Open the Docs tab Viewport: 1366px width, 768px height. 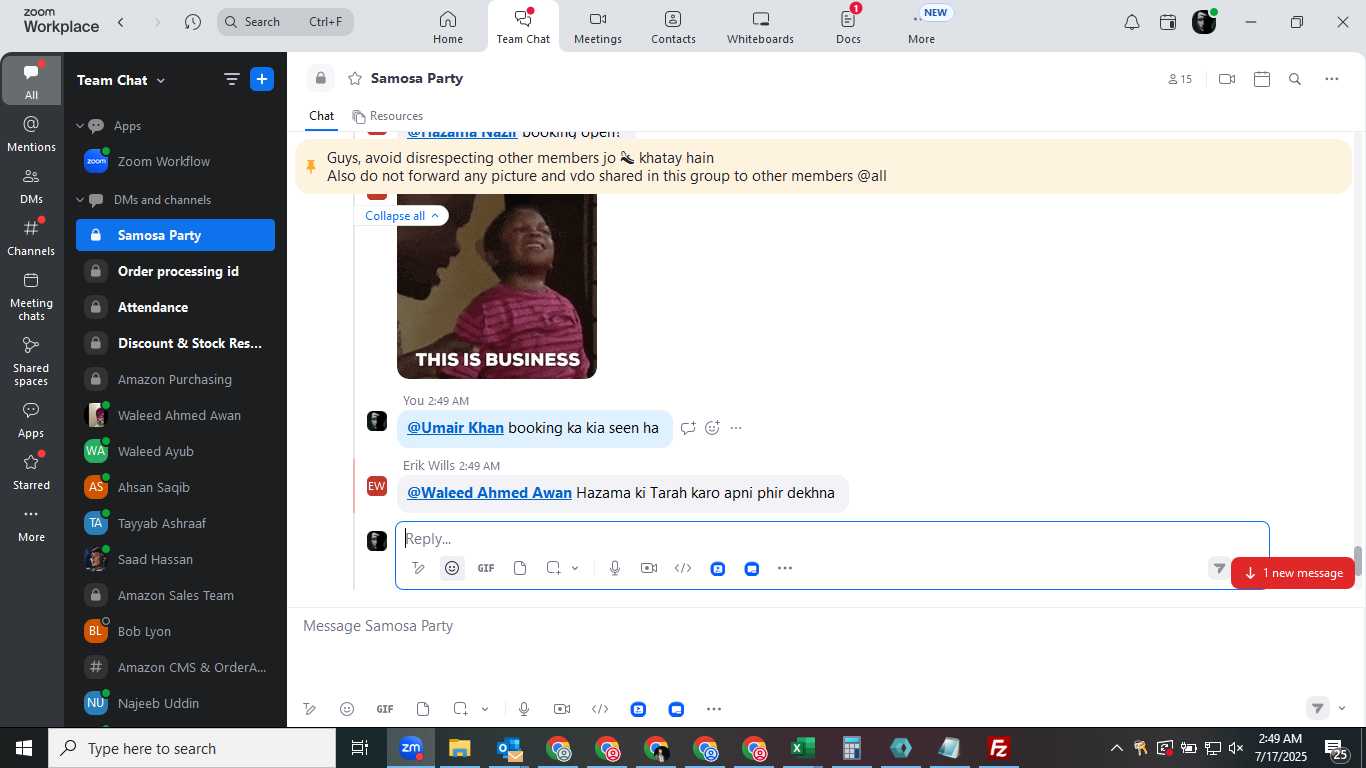[x=848, y=27]
